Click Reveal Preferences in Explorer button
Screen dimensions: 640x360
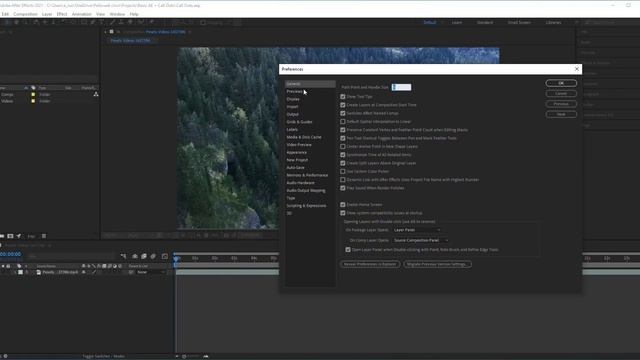click(370, 264)
